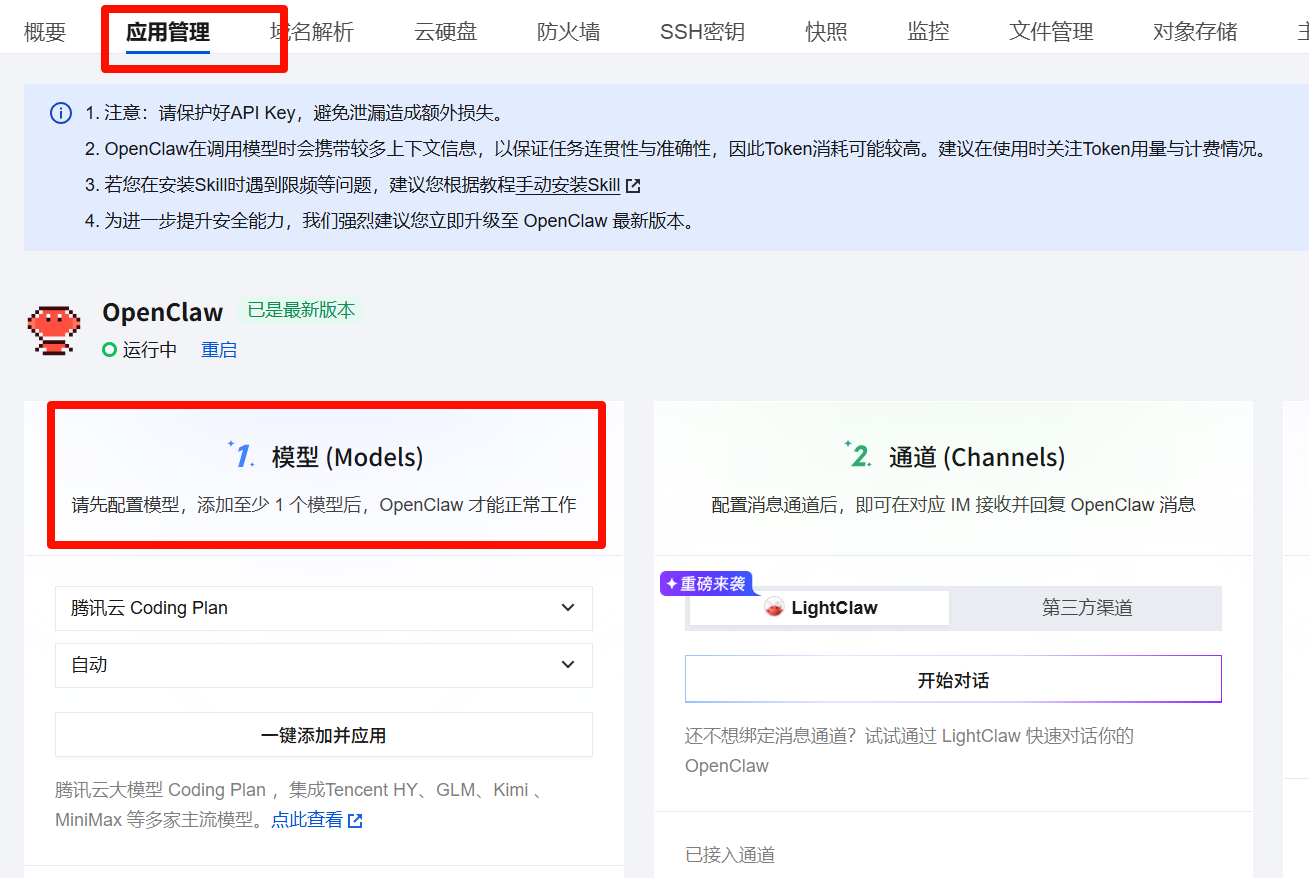Switch to the SSH密钥 tab

[x=702, y=32]
